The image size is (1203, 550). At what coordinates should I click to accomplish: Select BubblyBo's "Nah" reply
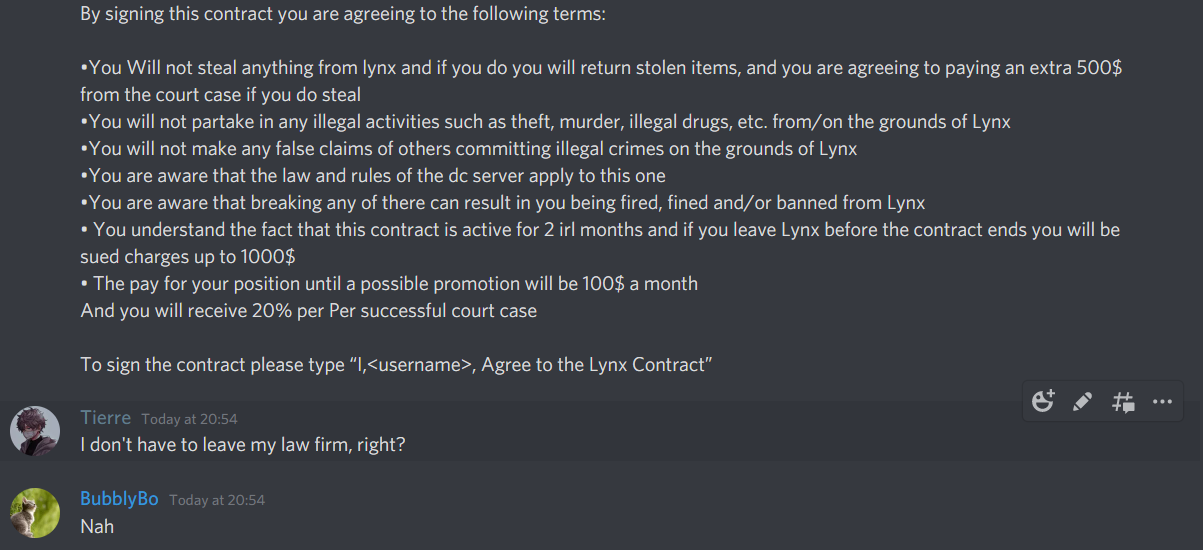point(97,526)
